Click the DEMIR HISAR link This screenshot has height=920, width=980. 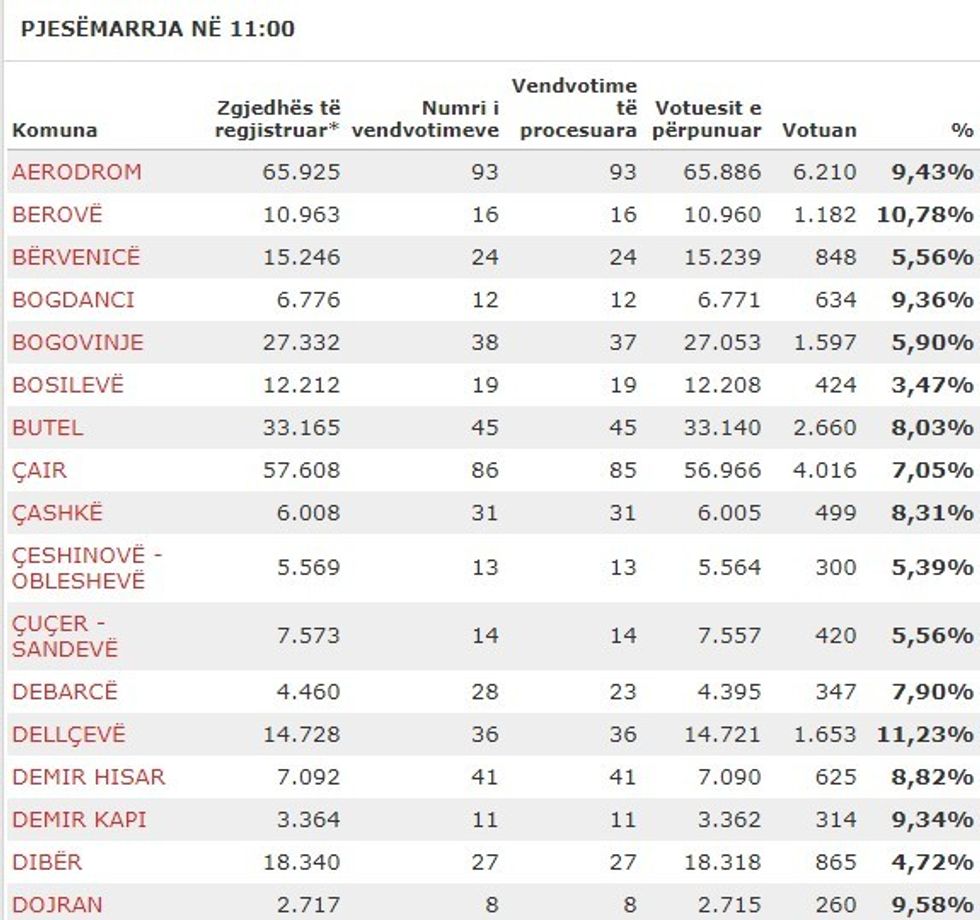[x=89, y=777]
